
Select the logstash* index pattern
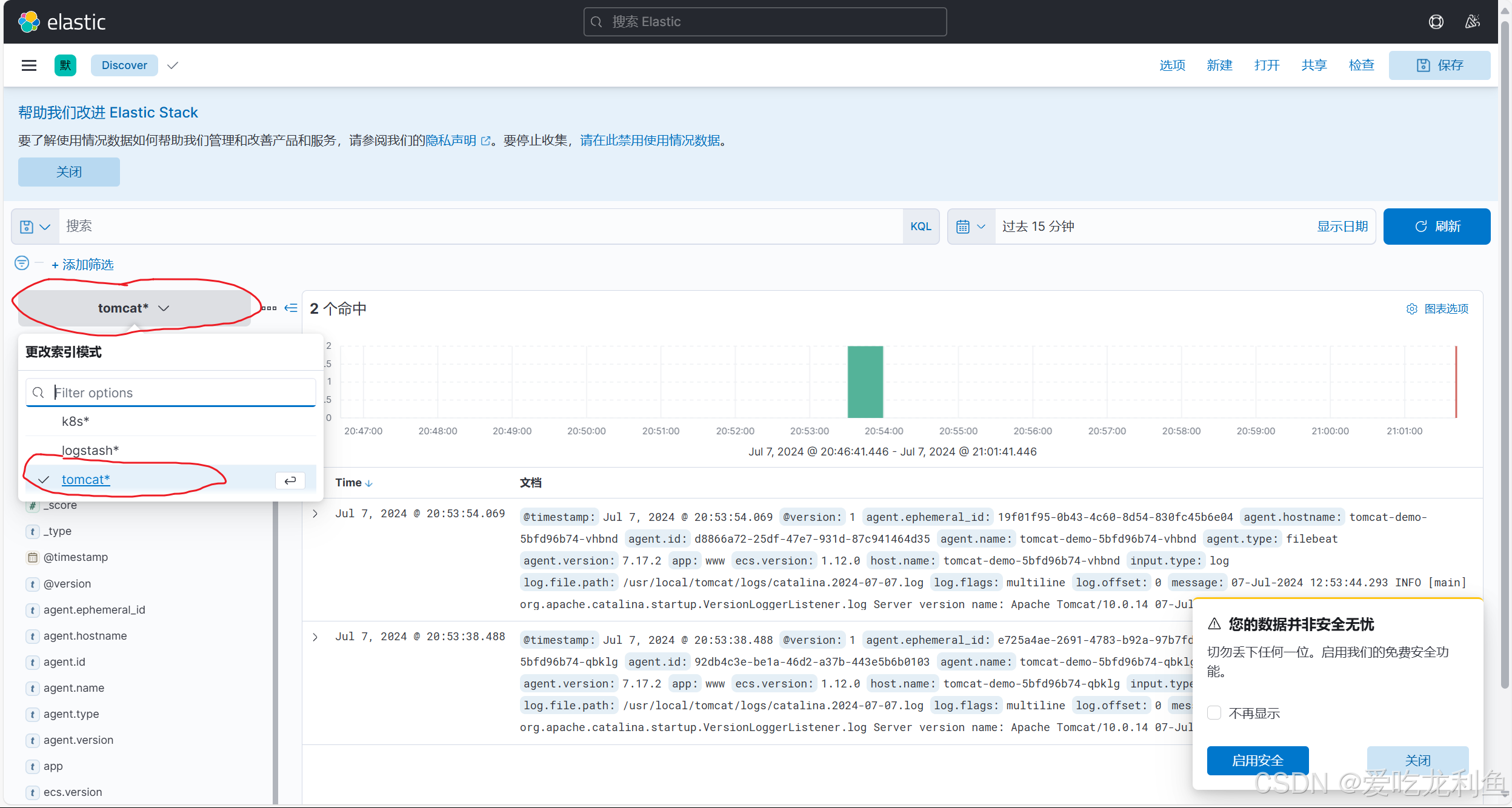pyautogui.click(x=171, y=451)
